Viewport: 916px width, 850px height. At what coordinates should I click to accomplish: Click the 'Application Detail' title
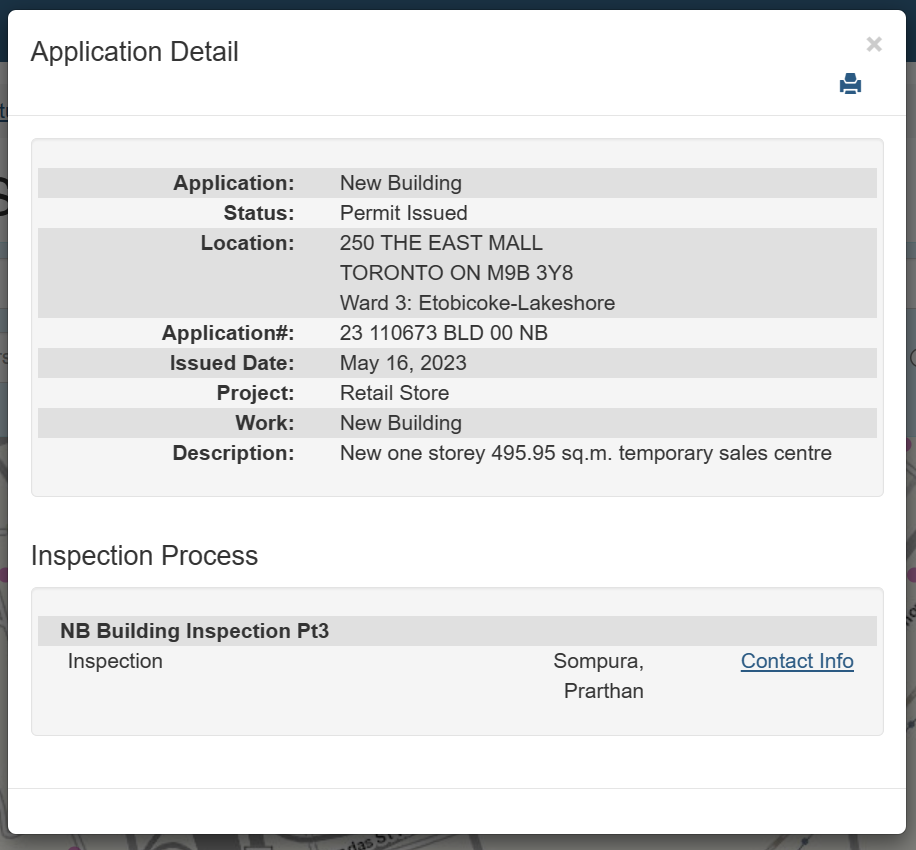click(x=134, y=51)
